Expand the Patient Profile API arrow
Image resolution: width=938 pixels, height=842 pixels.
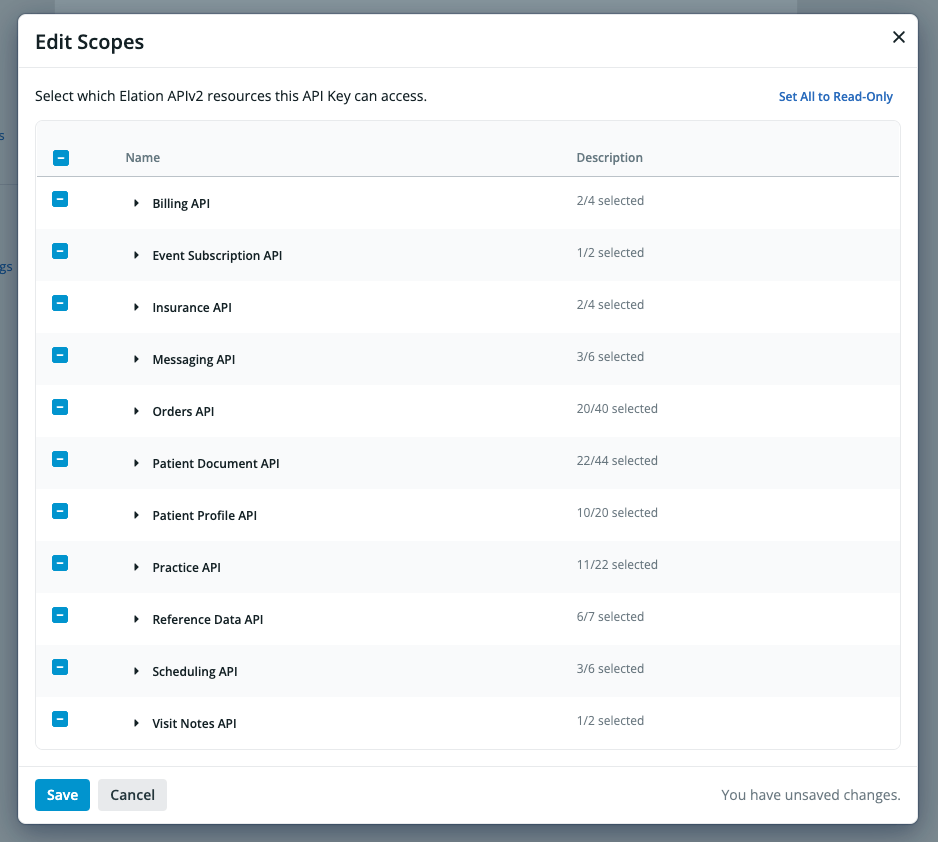click(136, 515)
